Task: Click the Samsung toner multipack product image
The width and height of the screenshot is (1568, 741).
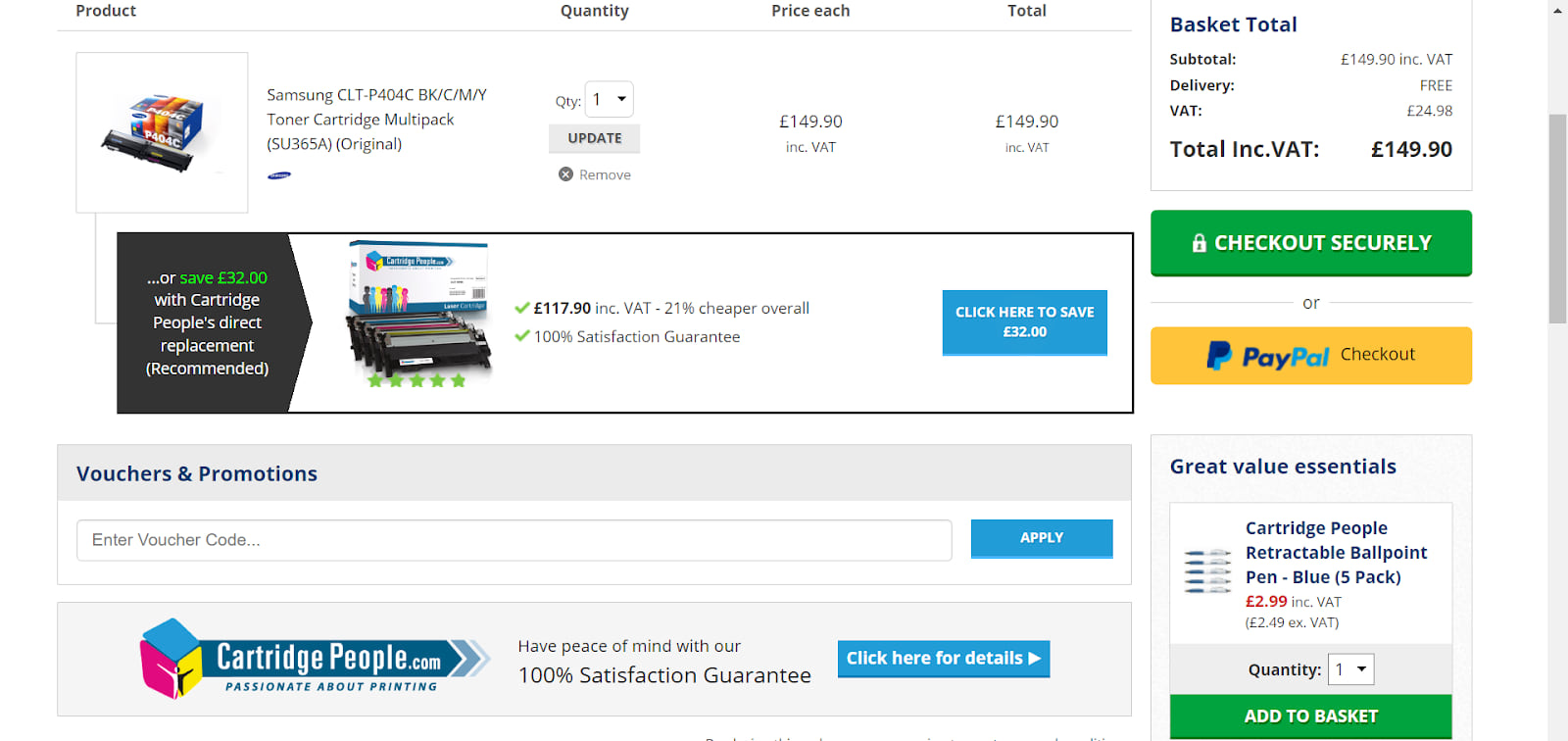Action: tap(162, 131)
